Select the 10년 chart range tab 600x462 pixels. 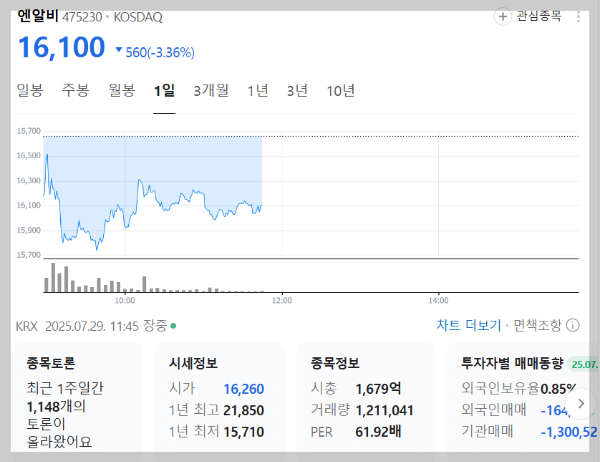coord(341,91)
